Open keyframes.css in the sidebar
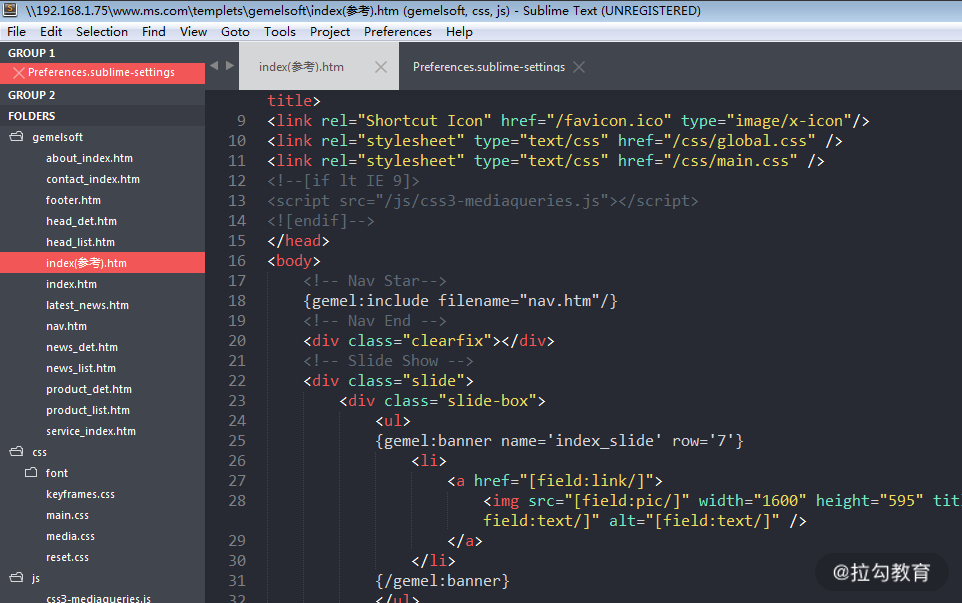962x603 pixels. click(80, 494)
